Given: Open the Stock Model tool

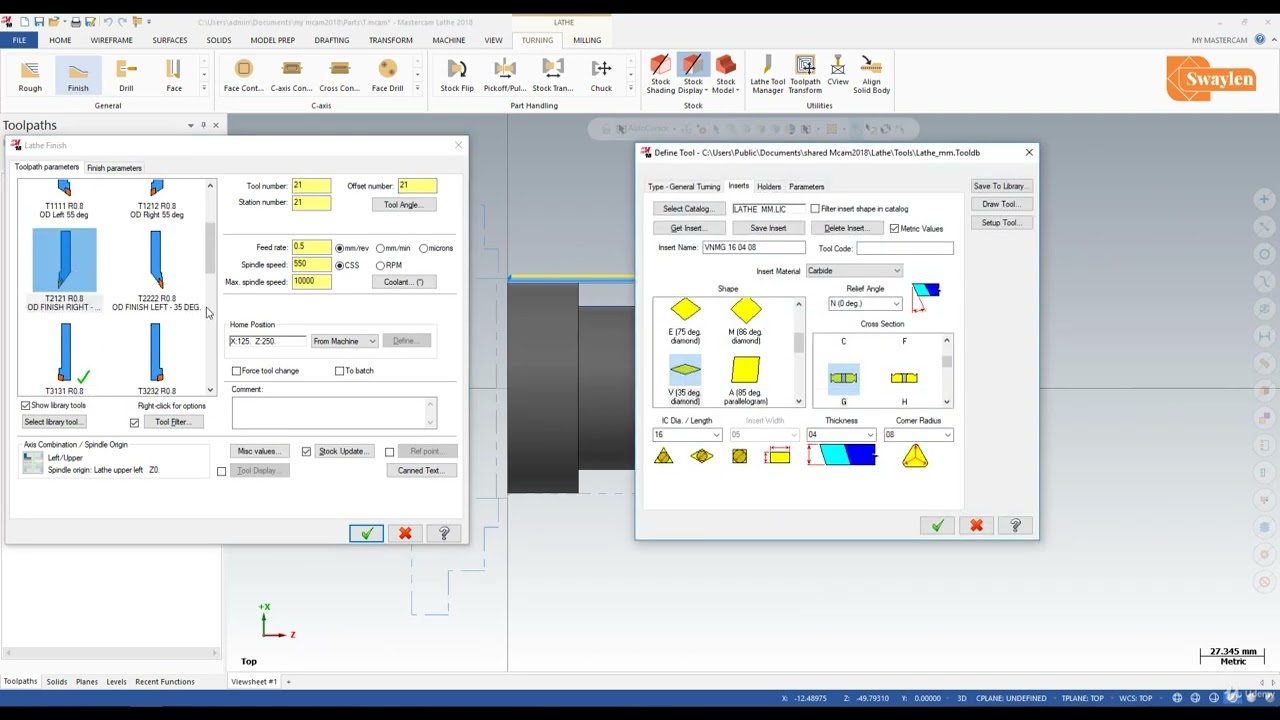Looking at the screenshot, I should [x=725, y=75].
